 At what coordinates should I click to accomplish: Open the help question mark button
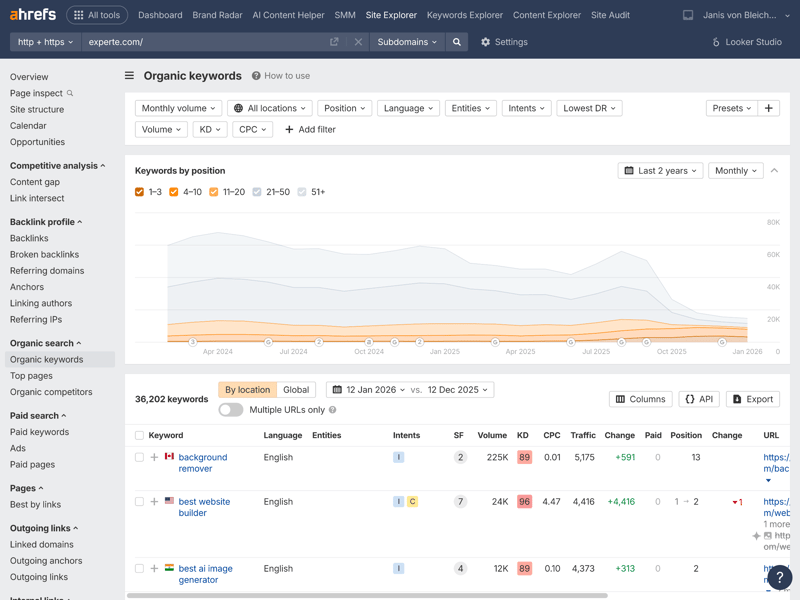click(779, 577)
